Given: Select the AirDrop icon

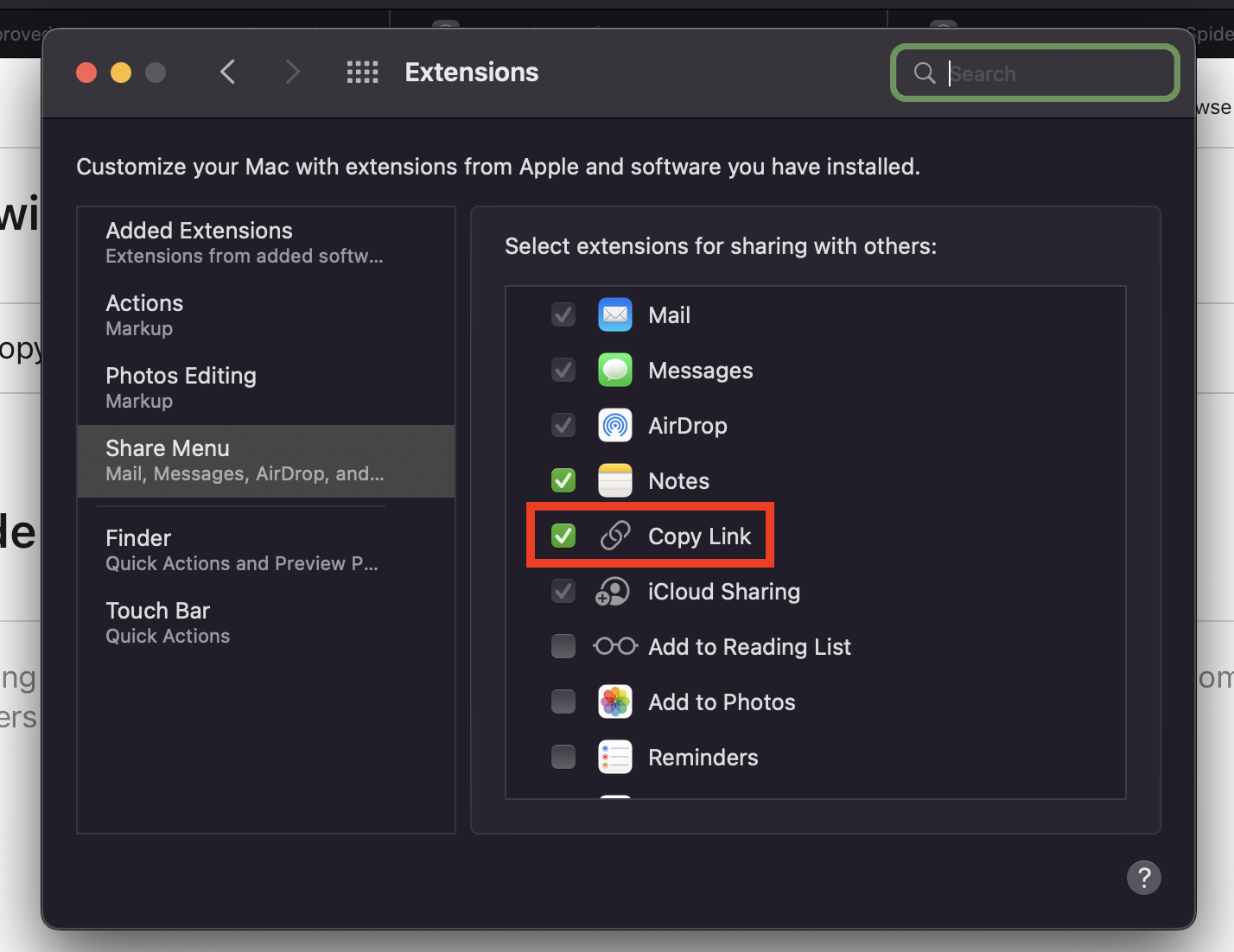Looking at the screenshot, I should pyautogui.click(x=614, y=425).
